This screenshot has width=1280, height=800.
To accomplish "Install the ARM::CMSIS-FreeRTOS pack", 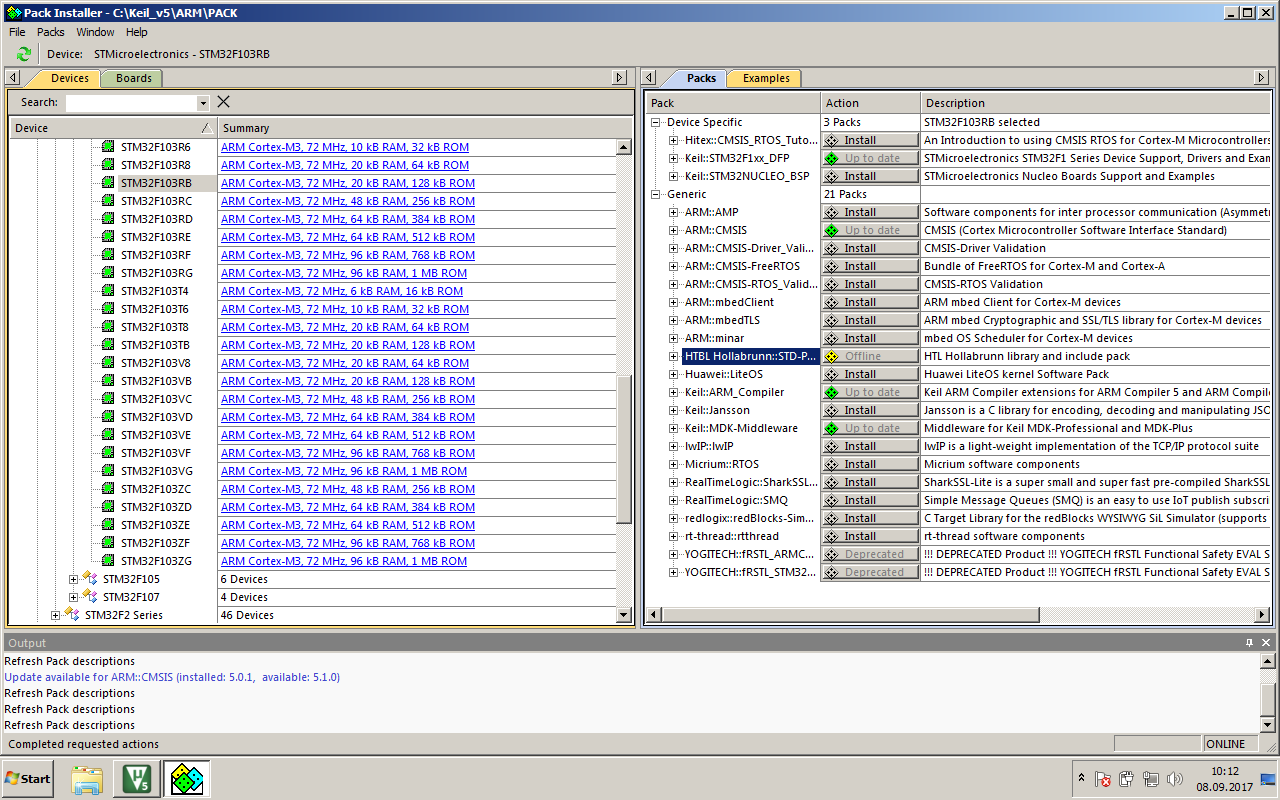I will pos(870,266).
